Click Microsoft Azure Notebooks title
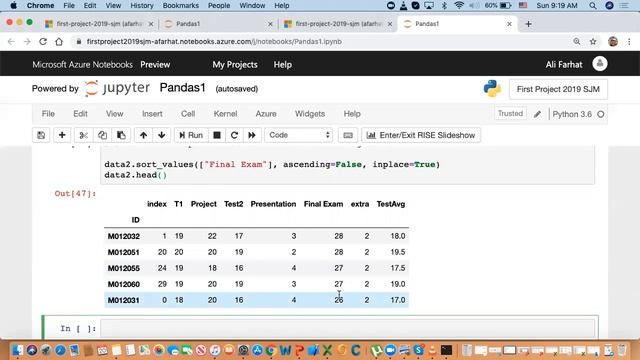This screenshot has height=360, width=640. (82, 64)
